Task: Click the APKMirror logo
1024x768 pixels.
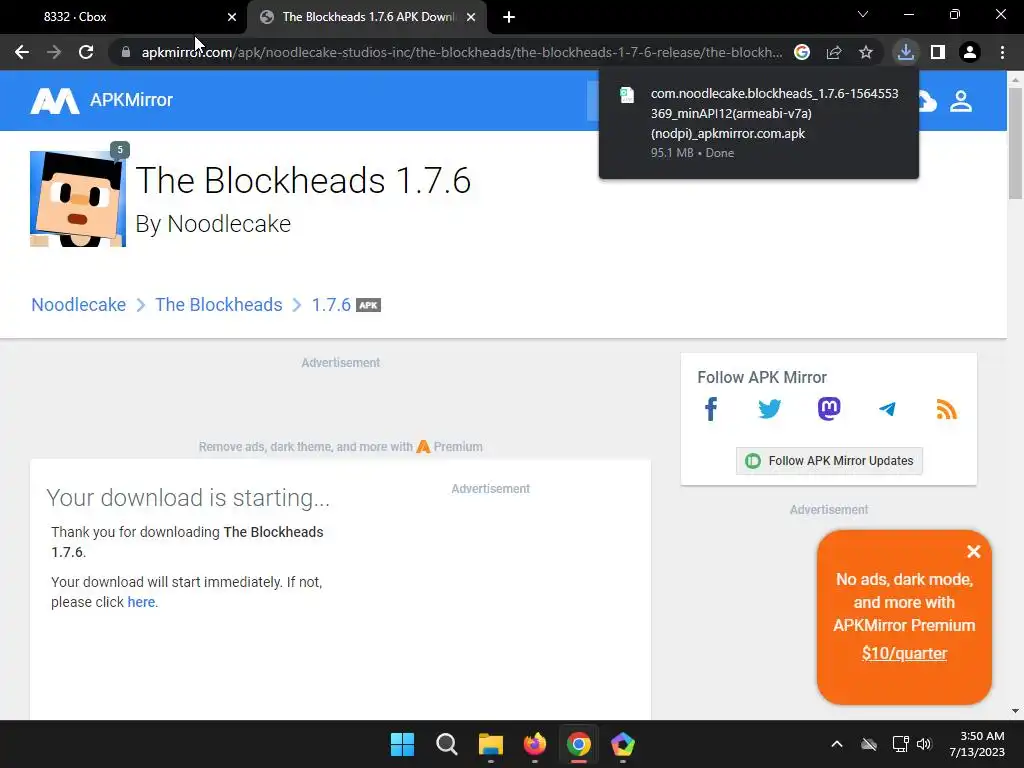Action: point(101,100)
